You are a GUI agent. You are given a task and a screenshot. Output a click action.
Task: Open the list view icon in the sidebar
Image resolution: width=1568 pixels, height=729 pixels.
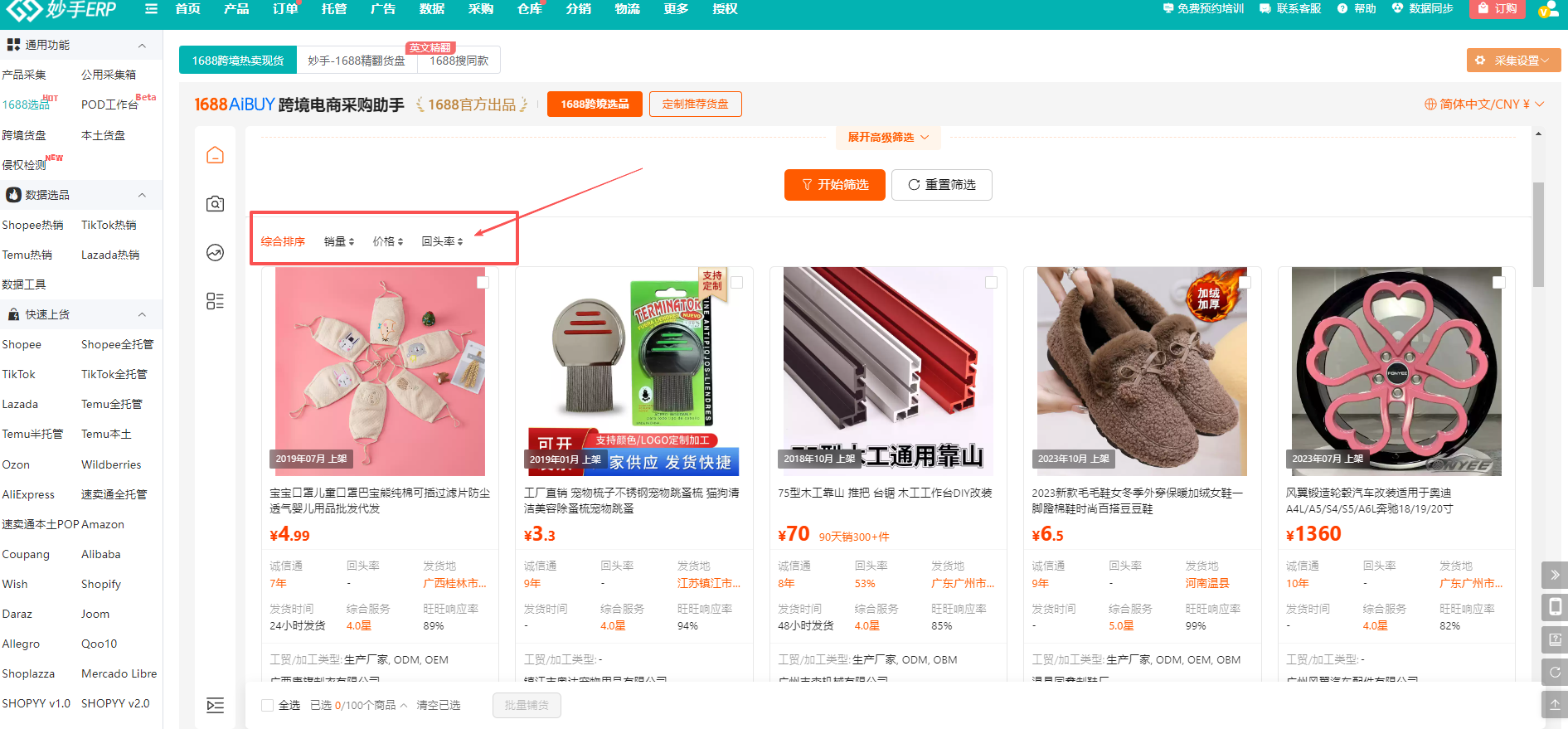coord(216,301)
